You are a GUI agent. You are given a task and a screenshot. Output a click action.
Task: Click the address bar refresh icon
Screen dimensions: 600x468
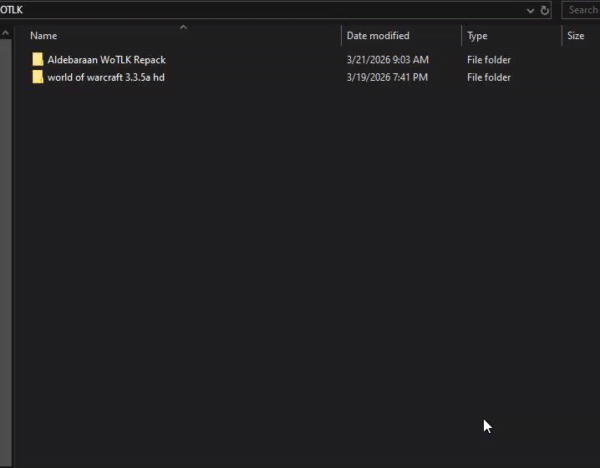pos(545,10)
